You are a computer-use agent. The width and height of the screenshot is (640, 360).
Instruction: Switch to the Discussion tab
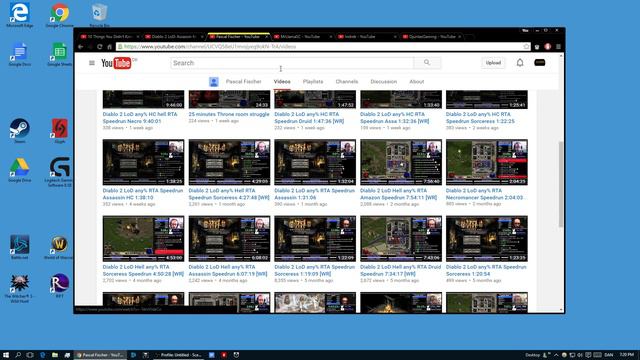tap(384, 82)
